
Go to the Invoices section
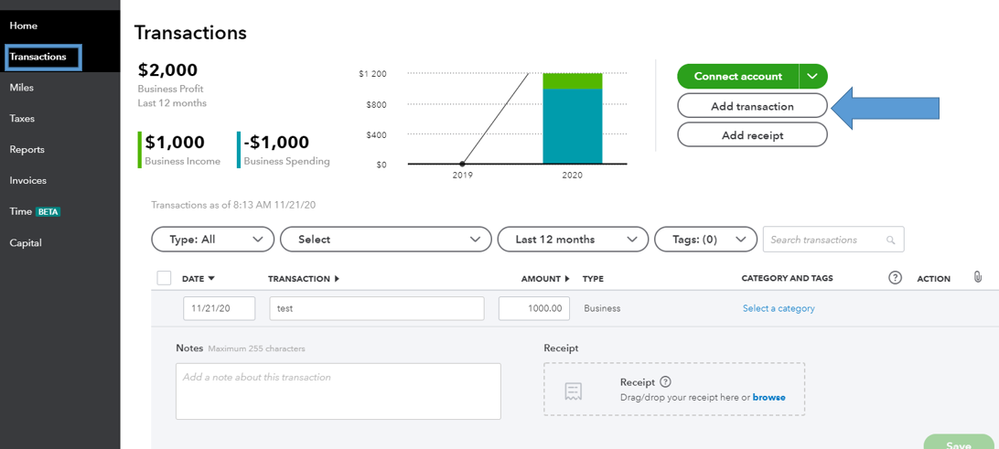tap(28, 181)
